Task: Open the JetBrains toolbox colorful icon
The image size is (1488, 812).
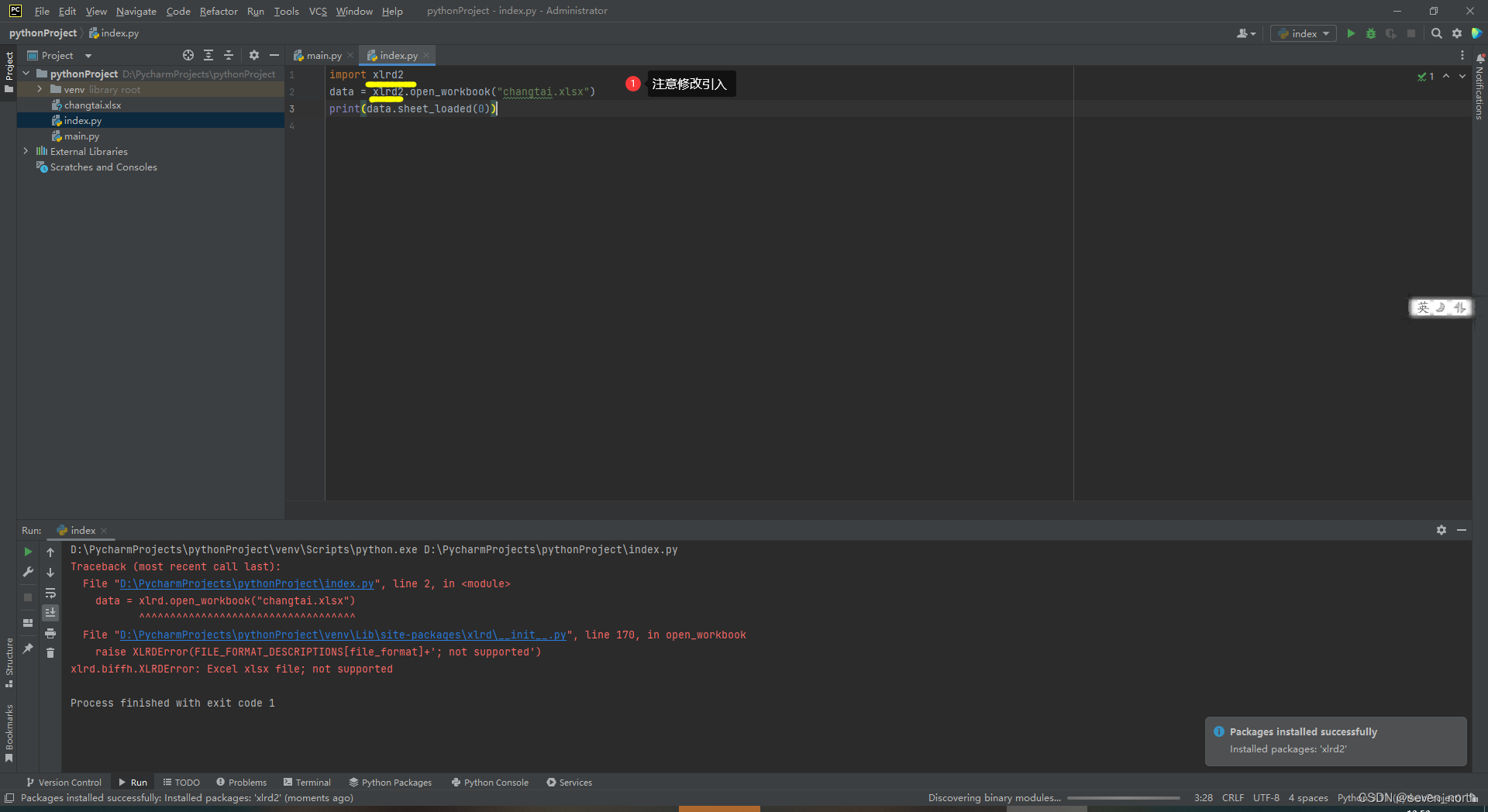Action: point(1476,33)
